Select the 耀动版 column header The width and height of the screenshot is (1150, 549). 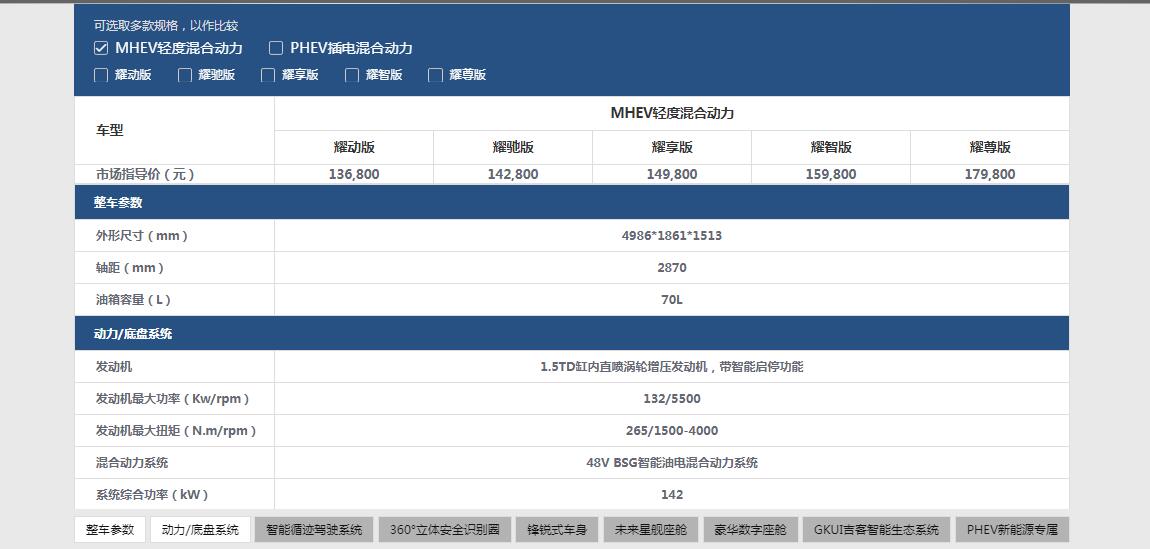point(354,147)
